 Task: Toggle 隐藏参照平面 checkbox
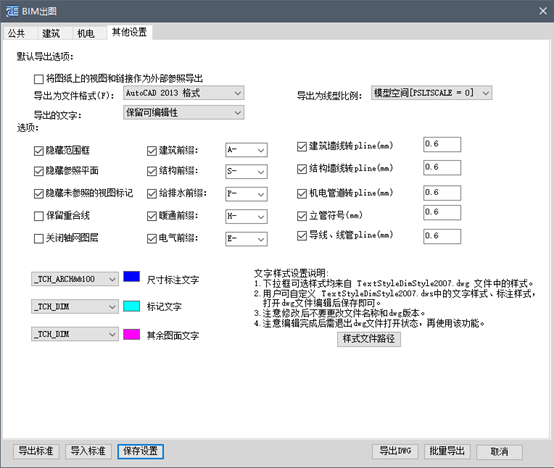click(39, 171)
